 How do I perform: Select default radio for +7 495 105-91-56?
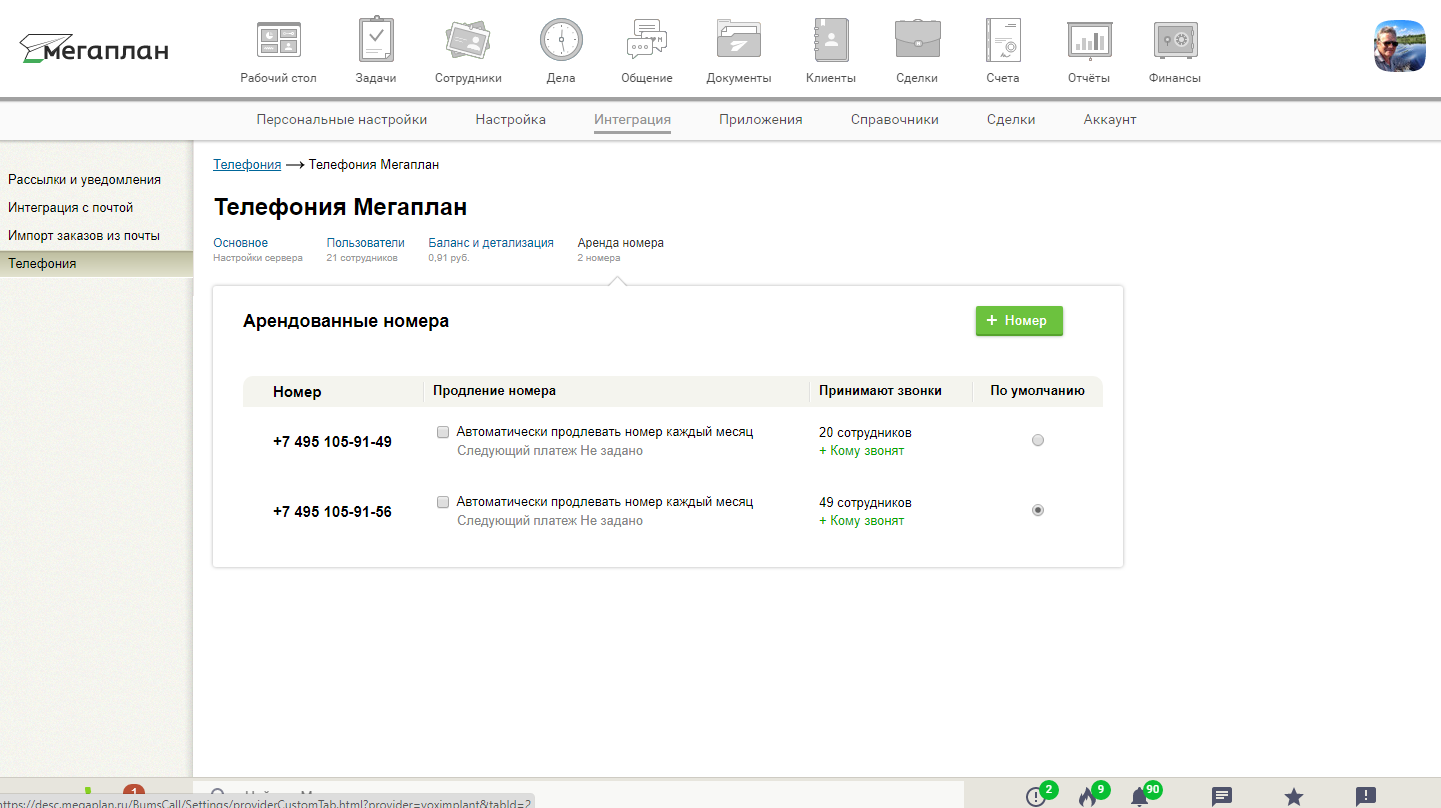(1038, 510)
